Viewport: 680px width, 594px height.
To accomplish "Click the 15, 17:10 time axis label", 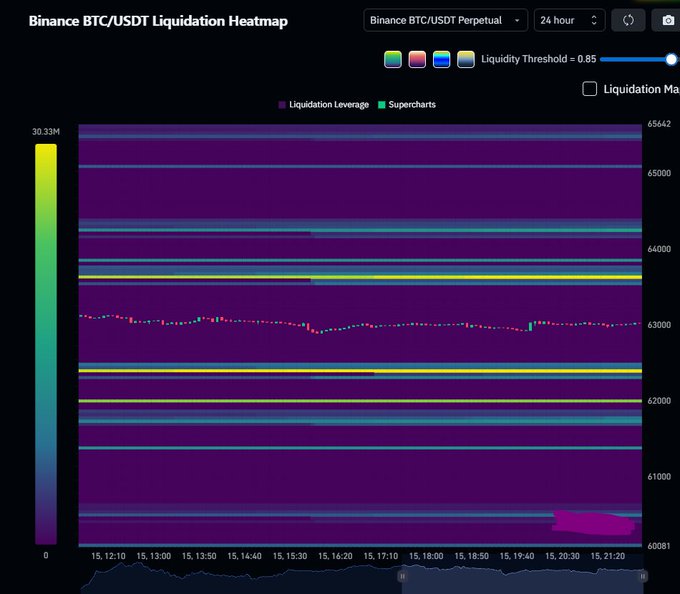I will (380, 556).
